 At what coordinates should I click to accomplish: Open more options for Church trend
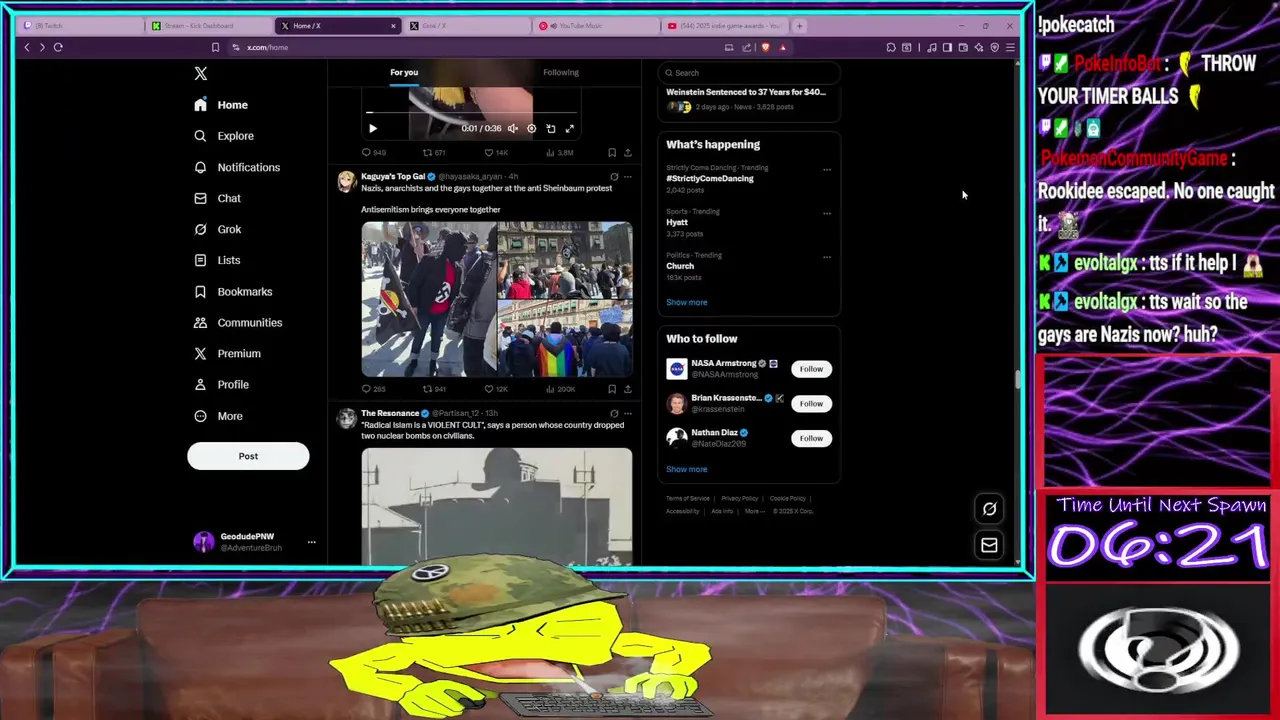827,257
